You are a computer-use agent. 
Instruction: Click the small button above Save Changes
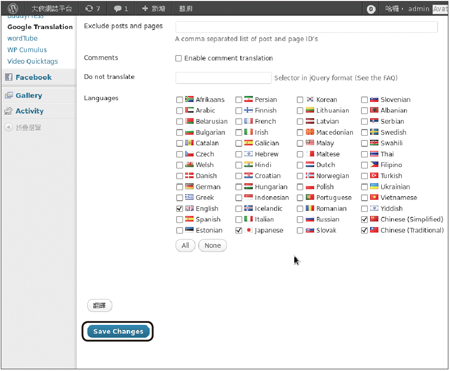(x=99, y=305)
